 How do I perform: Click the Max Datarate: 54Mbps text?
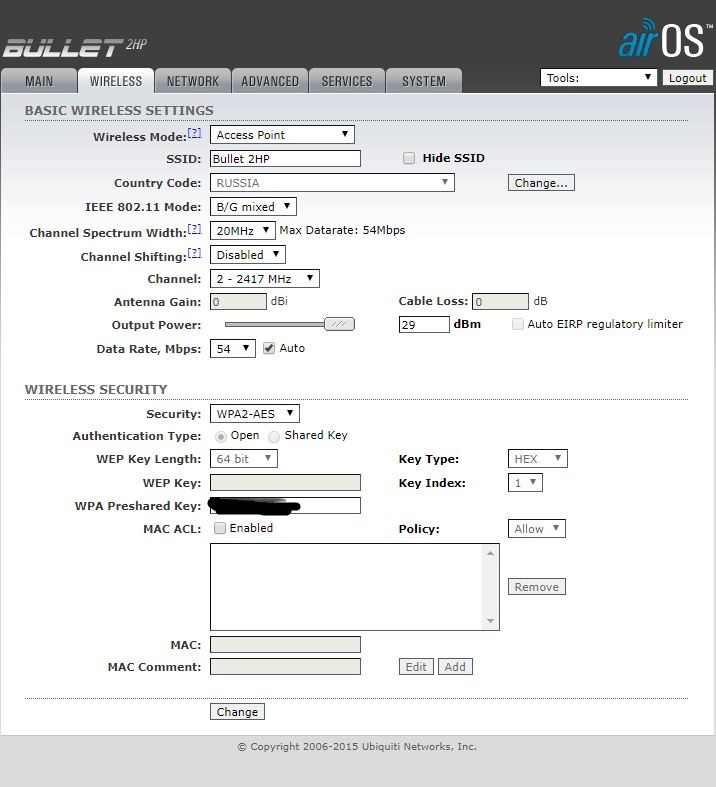[x=342, y=230]
